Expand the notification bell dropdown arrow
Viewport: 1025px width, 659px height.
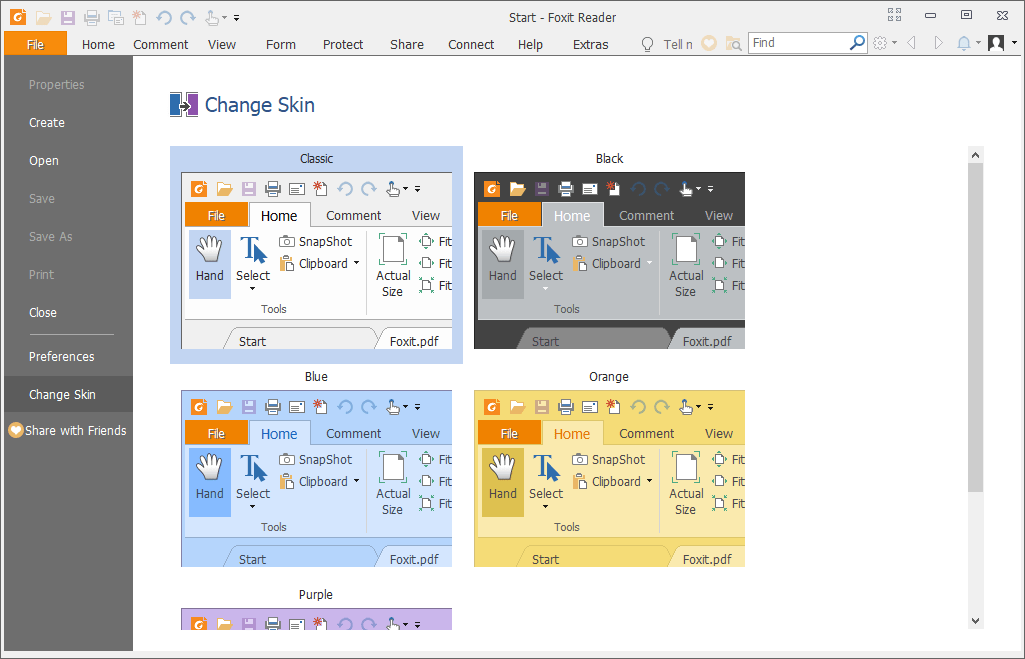click(979, 43)
